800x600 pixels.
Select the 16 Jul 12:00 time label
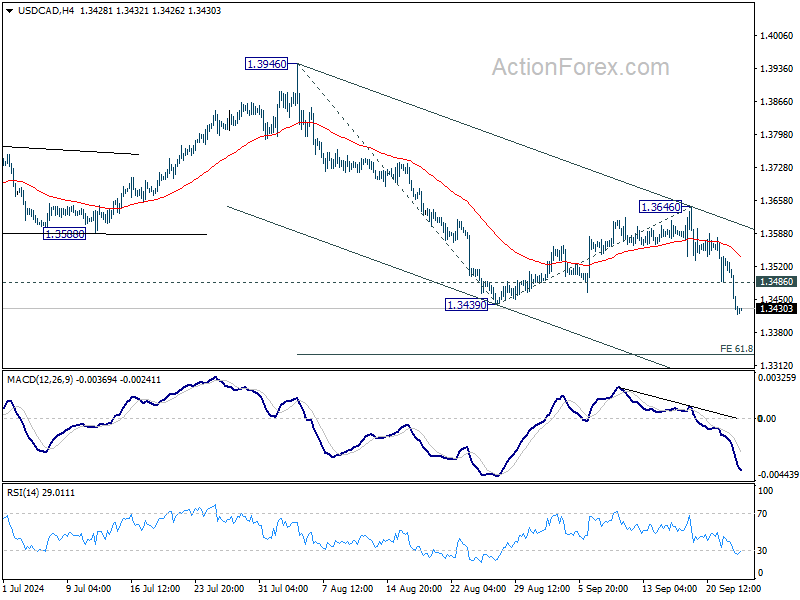point(155,588)
